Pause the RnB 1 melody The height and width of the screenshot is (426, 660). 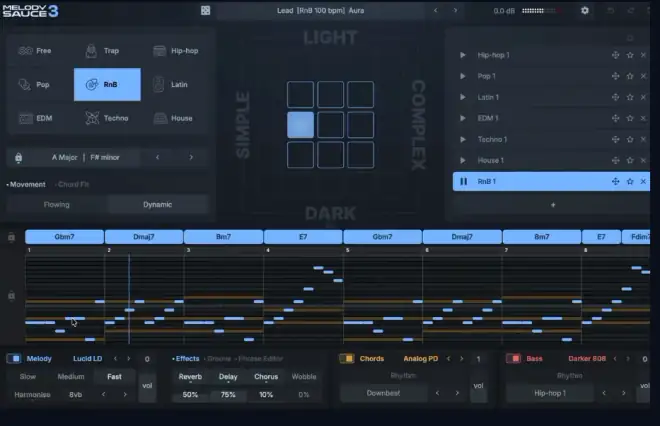point(463,181)
